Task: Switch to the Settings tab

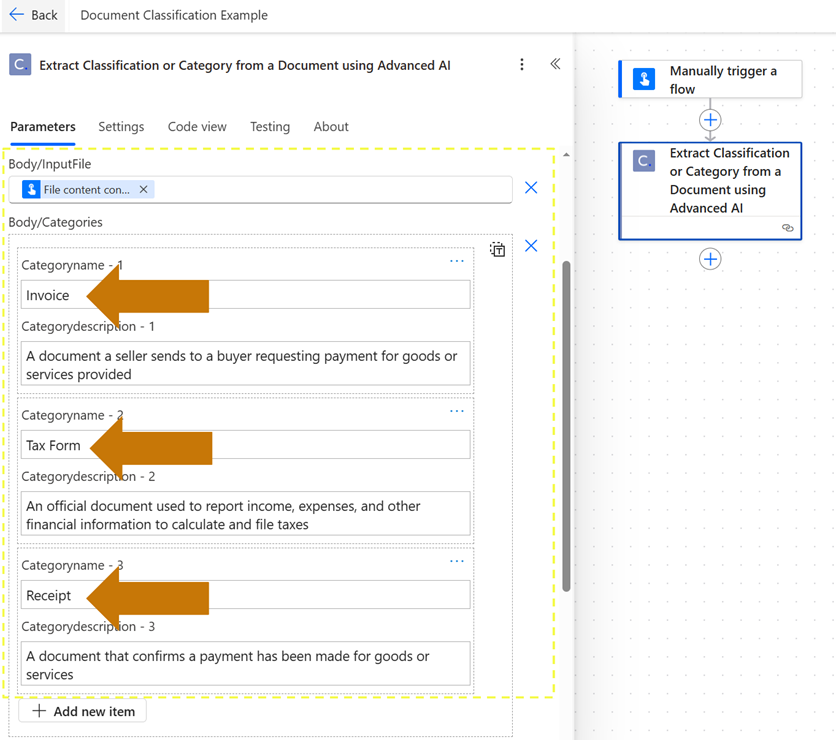Action: point(121,127)
